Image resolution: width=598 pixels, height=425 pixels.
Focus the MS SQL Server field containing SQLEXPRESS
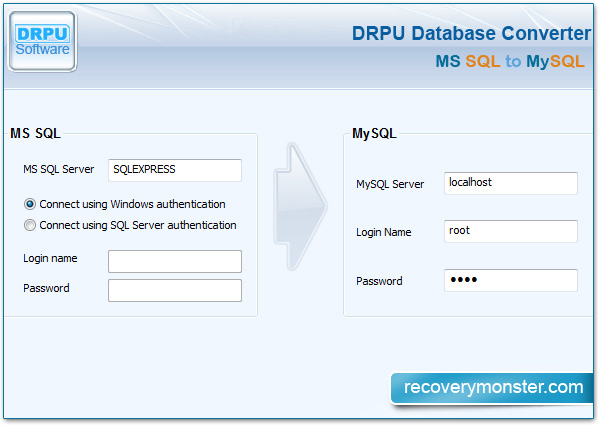(175, 170)
